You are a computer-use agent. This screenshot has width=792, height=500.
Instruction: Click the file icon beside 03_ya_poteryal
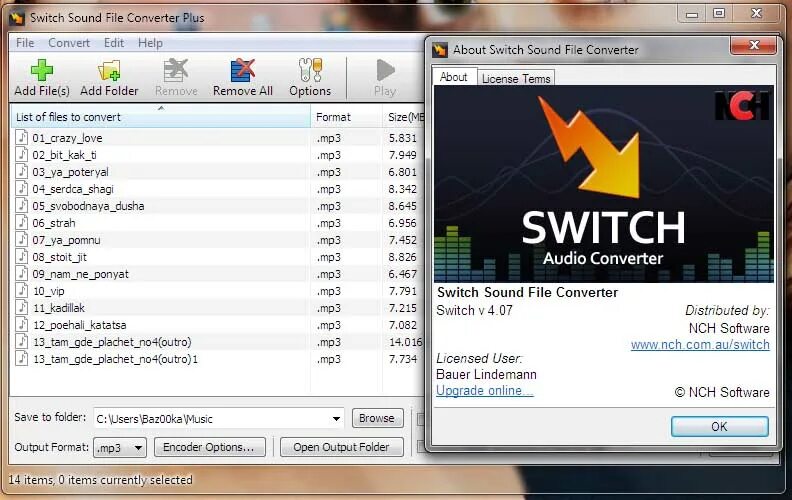[x=21, y=172]
